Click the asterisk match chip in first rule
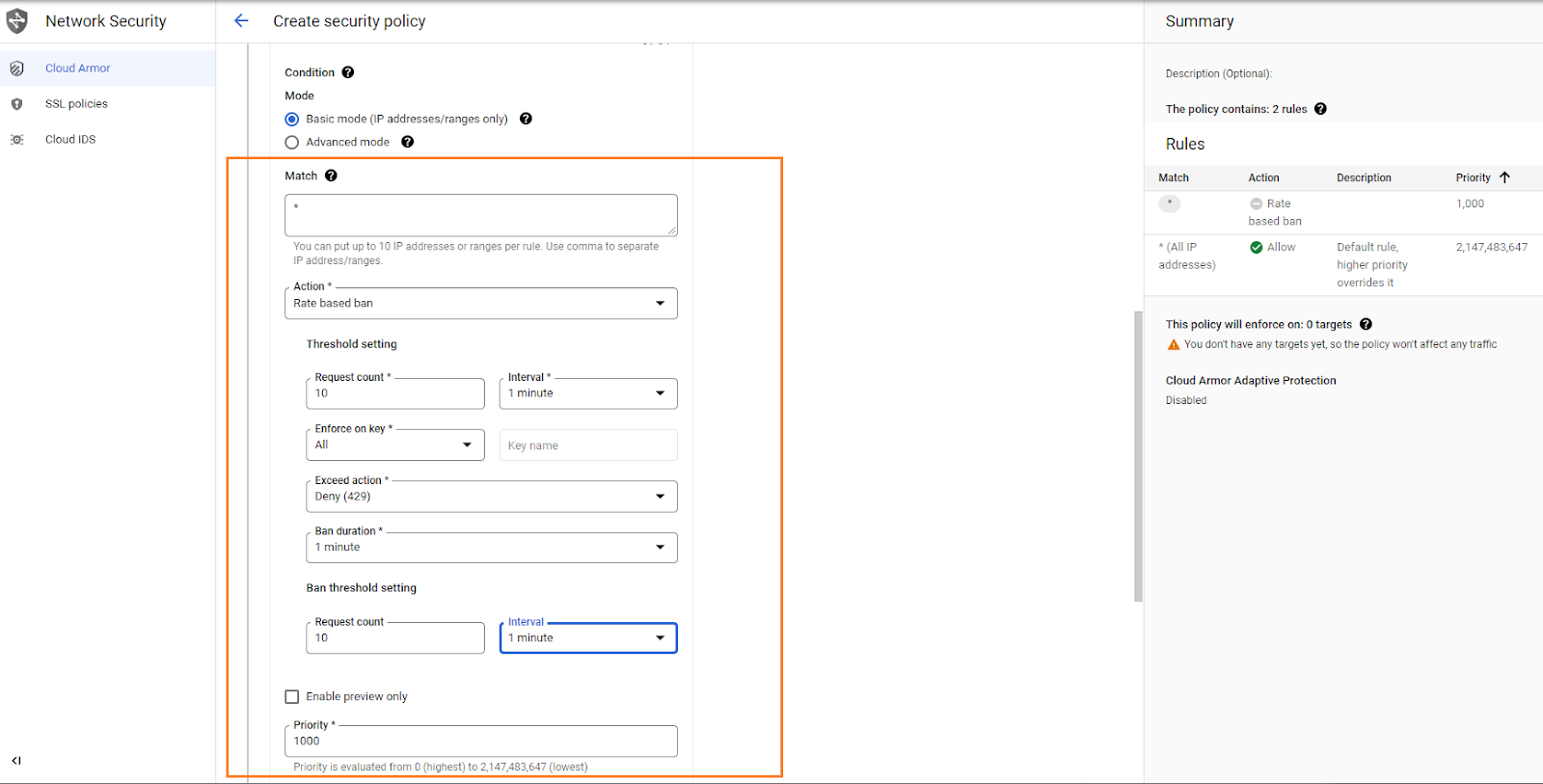Image resolution: width=1543 pixels, height=784 pixels. click(1170, 203)
